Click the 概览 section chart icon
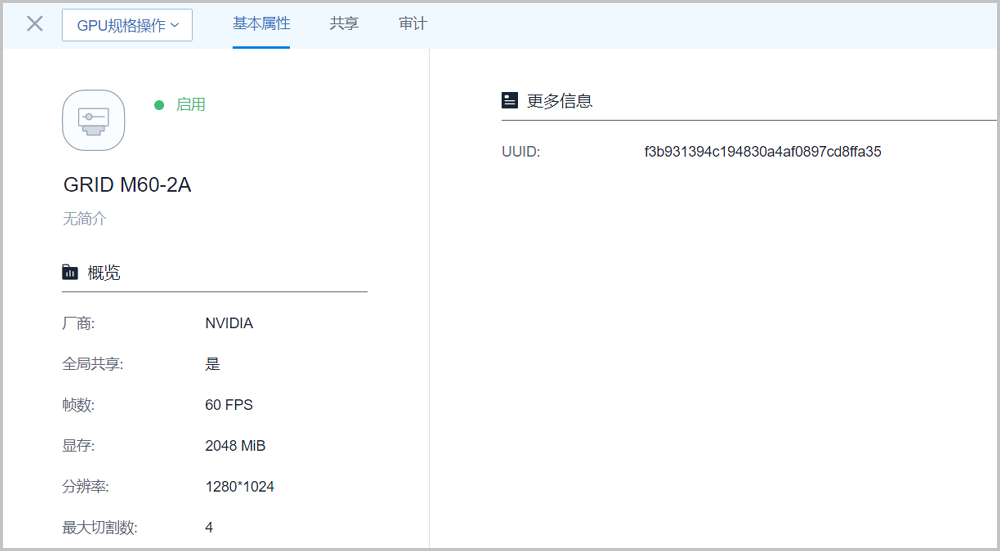 70,272
